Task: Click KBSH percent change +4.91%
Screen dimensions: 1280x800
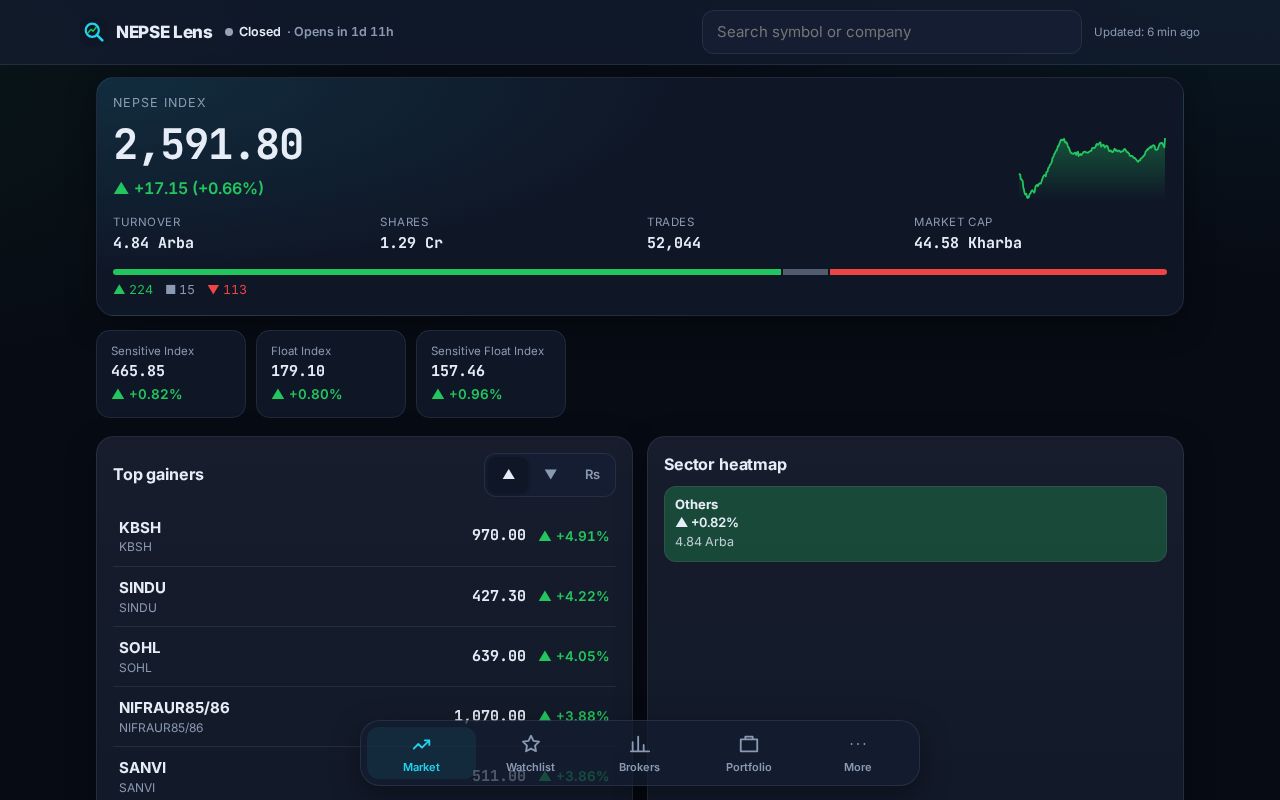Action: (x=574, y=536)
